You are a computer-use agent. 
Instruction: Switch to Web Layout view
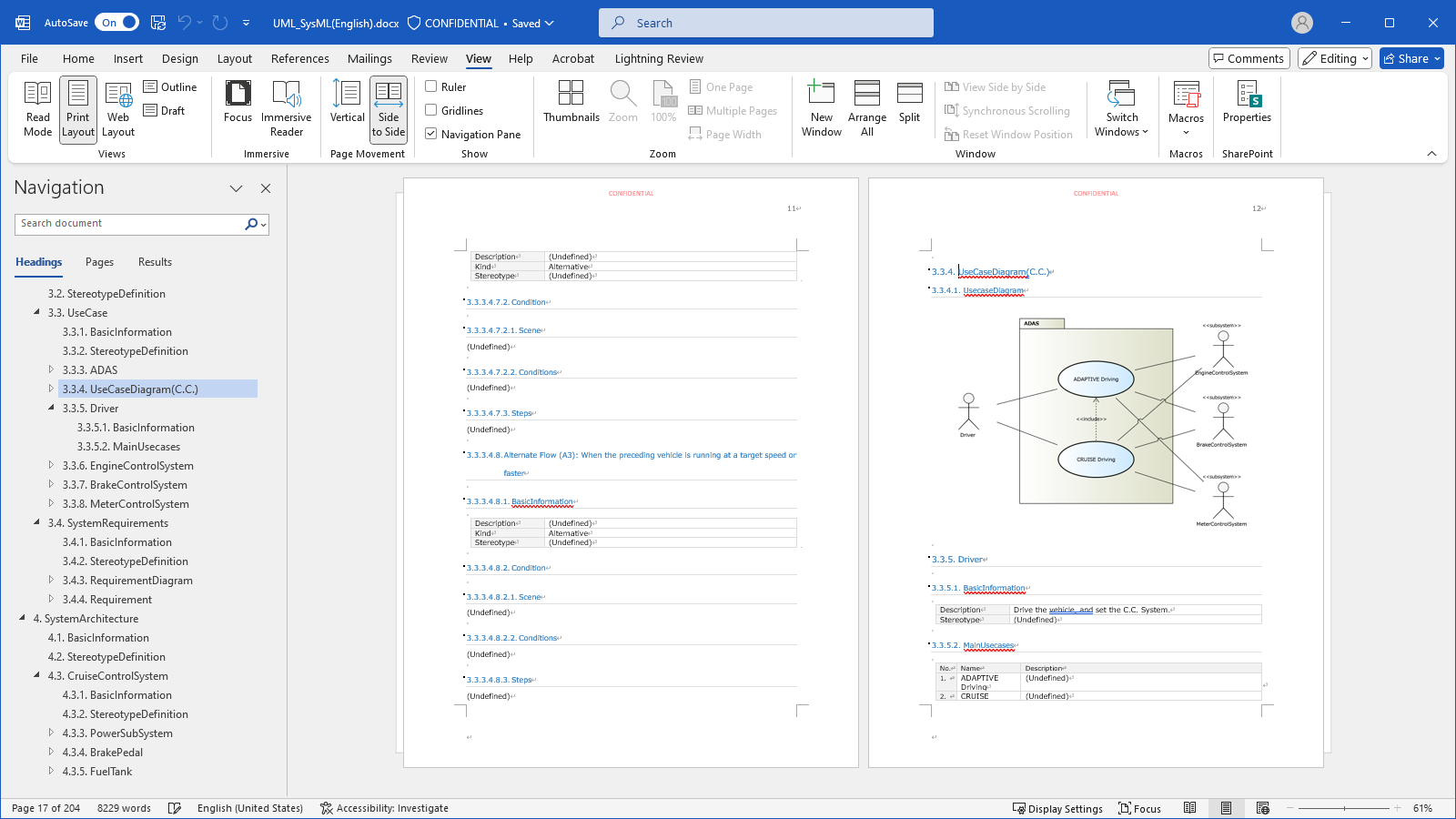pyautogui.click(x=118, y=108)
